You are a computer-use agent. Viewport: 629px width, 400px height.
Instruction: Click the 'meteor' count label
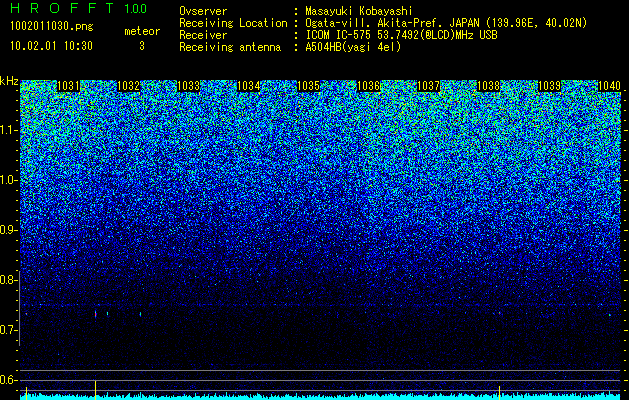click(142, 31)
